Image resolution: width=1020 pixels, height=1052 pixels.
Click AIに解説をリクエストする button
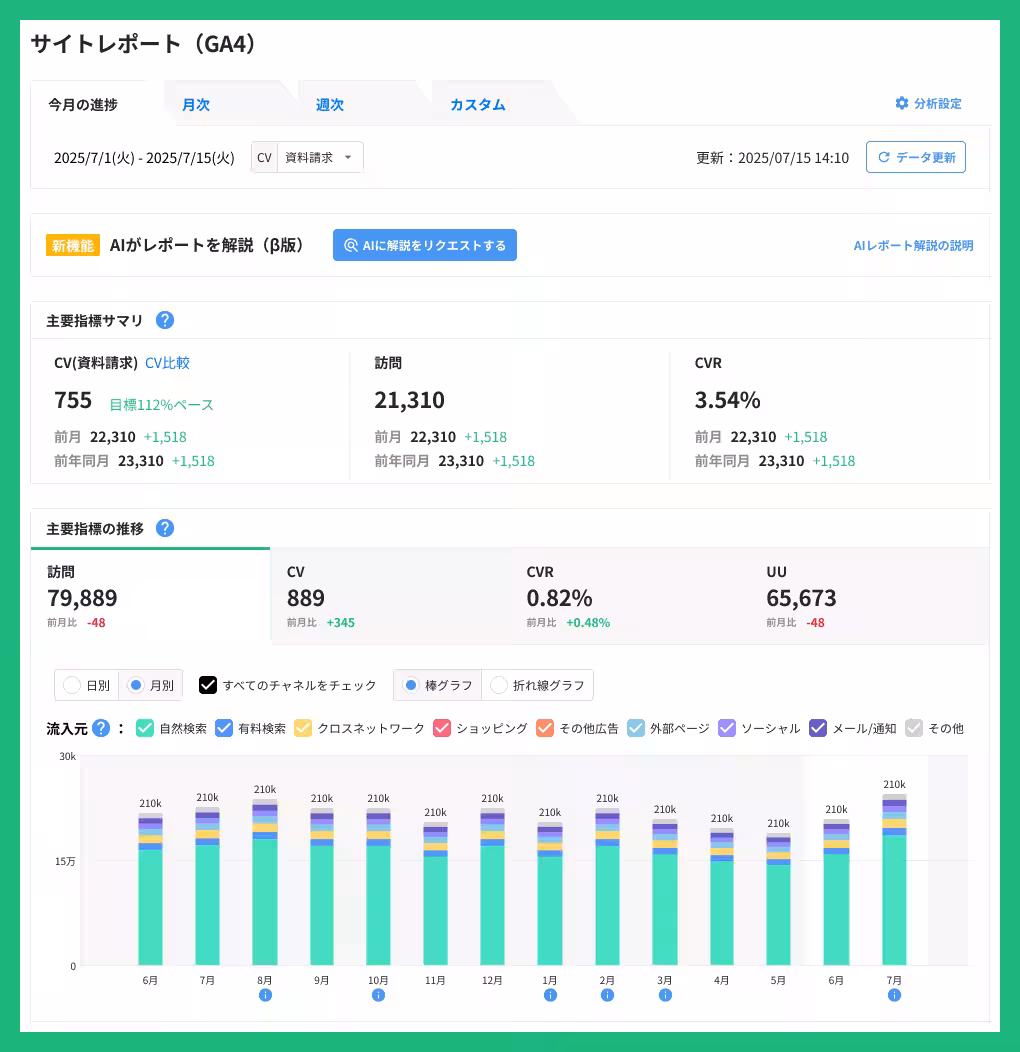click(x=425, y=245)
